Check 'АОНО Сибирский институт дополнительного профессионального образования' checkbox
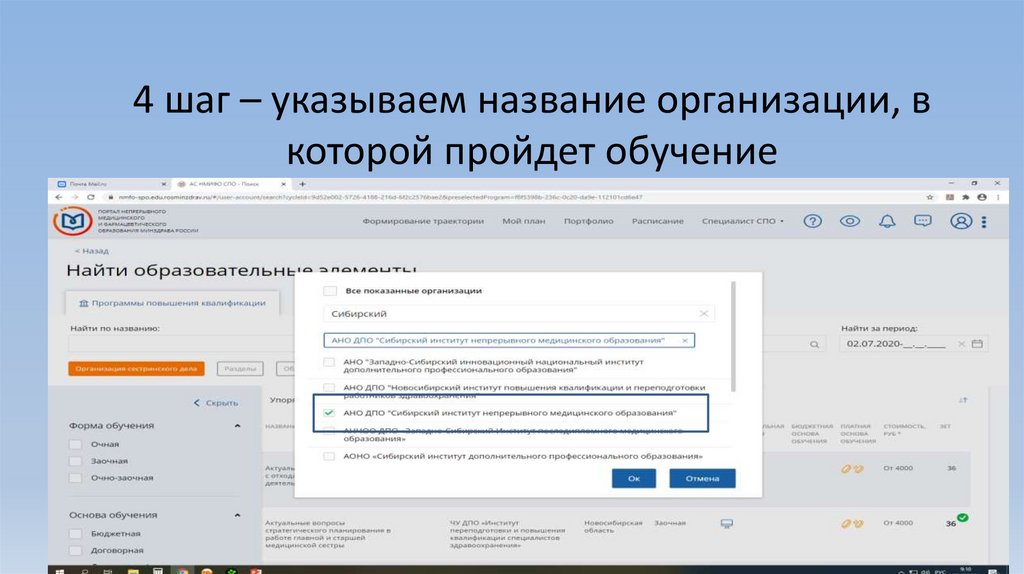This screenshot has height=574, width=1024. [329, 456]
